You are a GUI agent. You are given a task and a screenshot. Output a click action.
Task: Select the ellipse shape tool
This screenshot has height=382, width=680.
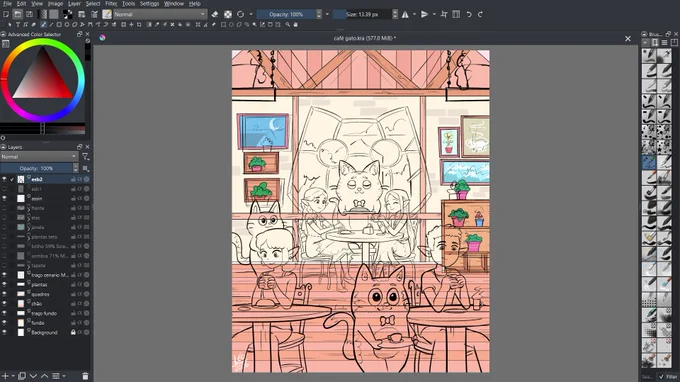[67, 25]
